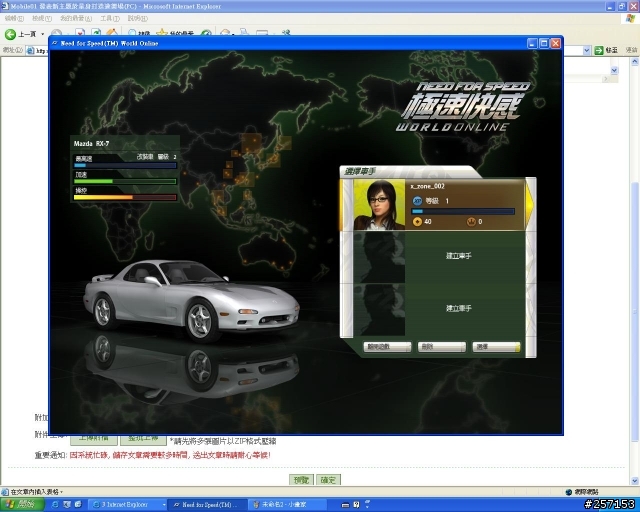The height and width of the screenshot is (512, 640).
Task: Click the green Go button next to address bar
Action: [x=599, y=50]
